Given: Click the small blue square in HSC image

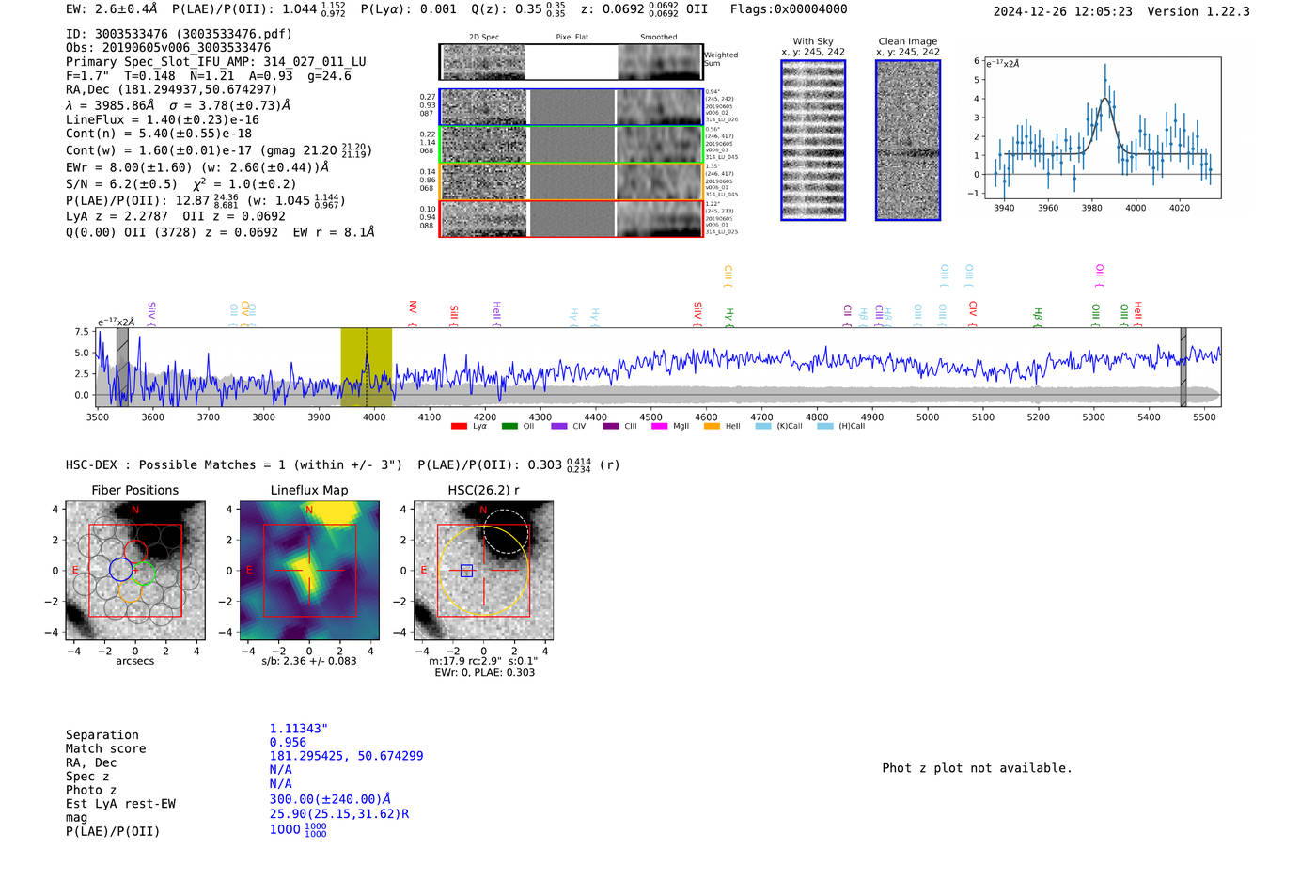Looking at the screenshot, I should click(466, 571).
